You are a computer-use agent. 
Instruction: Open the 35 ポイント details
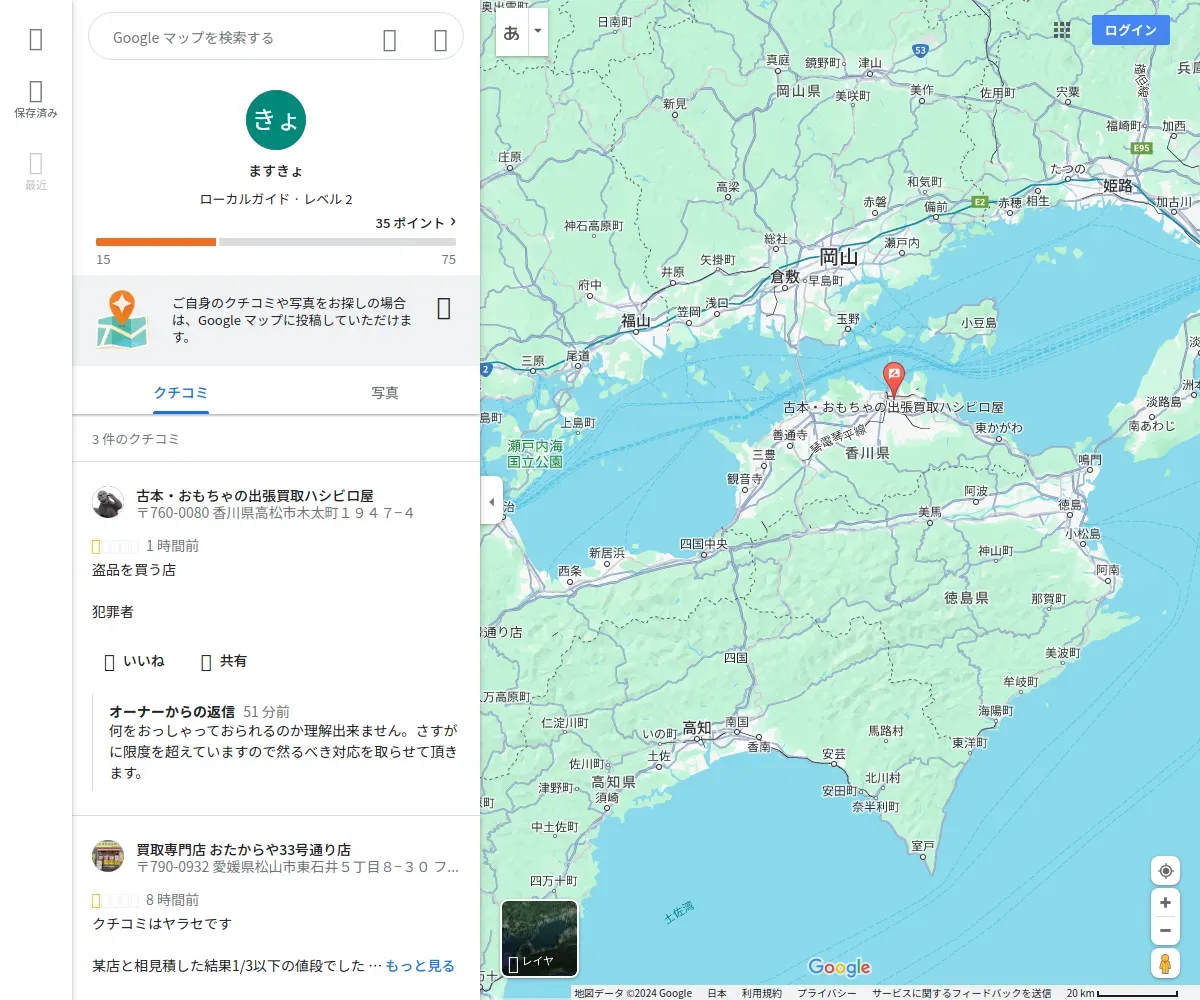(416, 223)
